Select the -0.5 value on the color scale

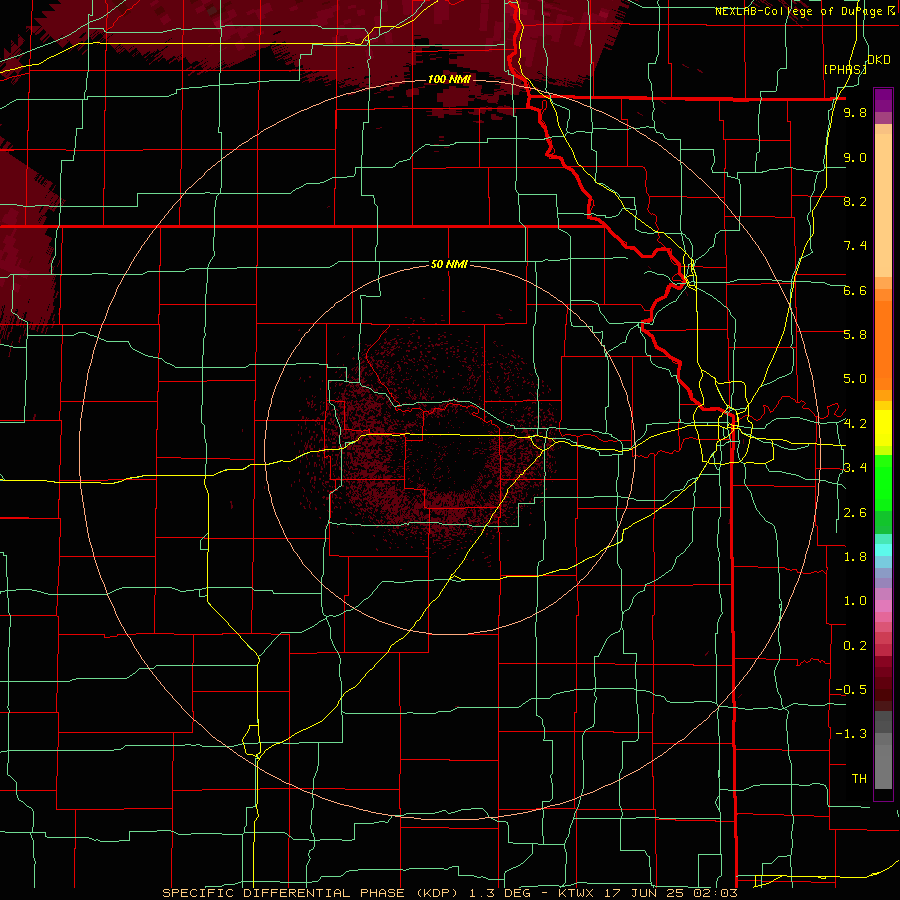[851, 690]
